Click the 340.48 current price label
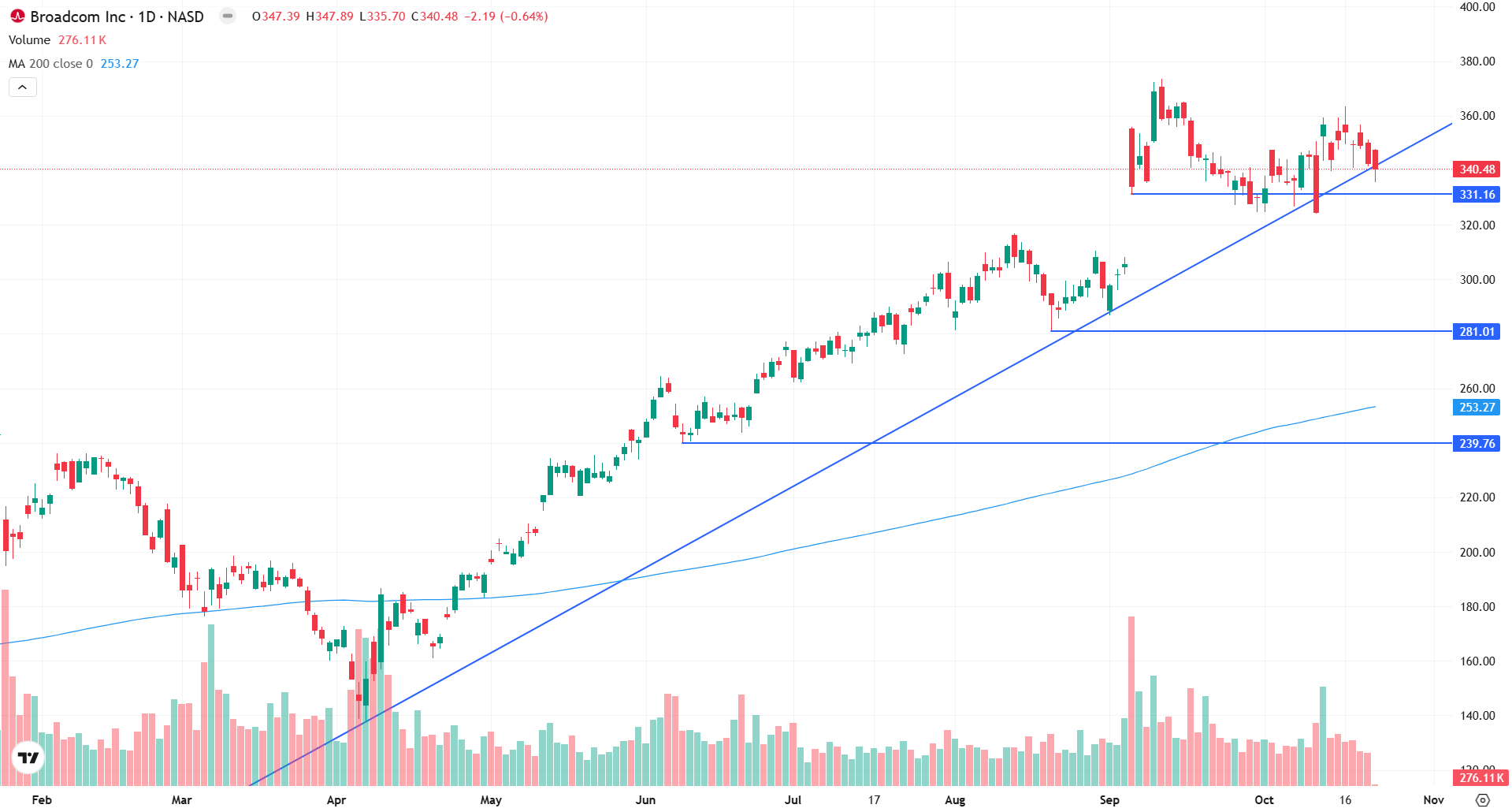Viewport: 1512px width, 812px height. tap(1477, 169)
